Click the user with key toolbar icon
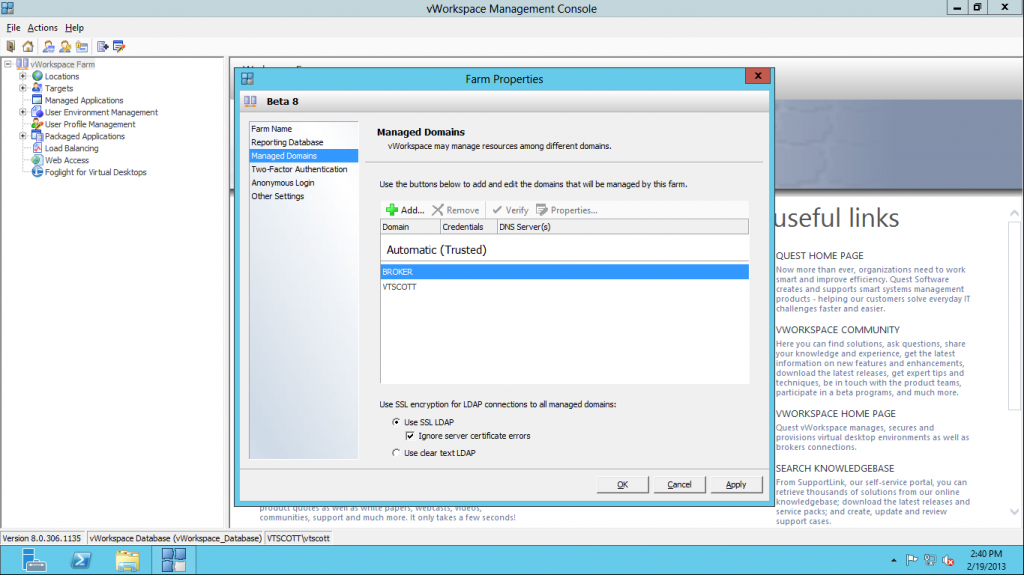The width and height of the screenshot is (1024, 575). point(65,46)
